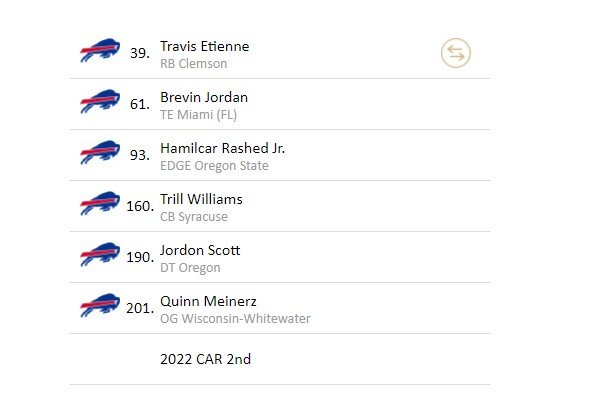
Task: Click Bills logo beside pick 39
Action: 100,50
